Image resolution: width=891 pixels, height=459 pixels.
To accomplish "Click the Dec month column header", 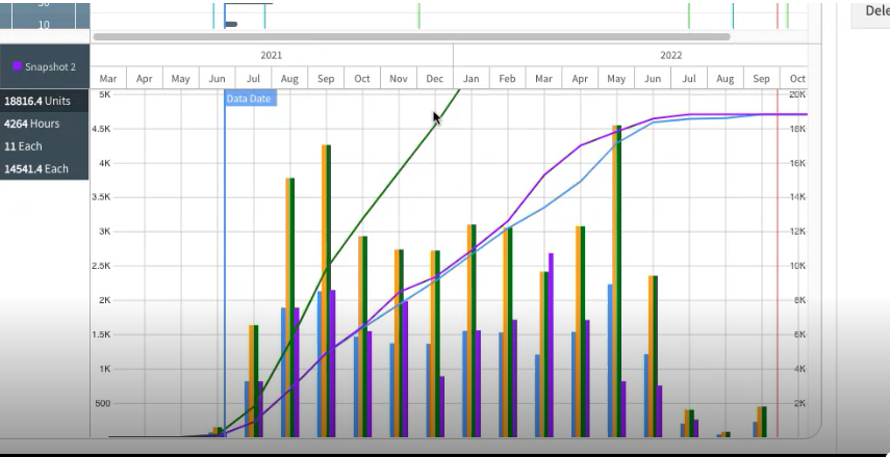I will pos(435,78).
